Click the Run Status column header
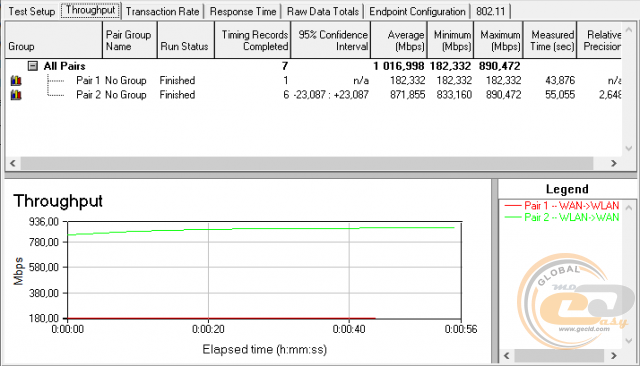This screenshot has width=640, height=366. pyautogui.click(x=186, y=40)
